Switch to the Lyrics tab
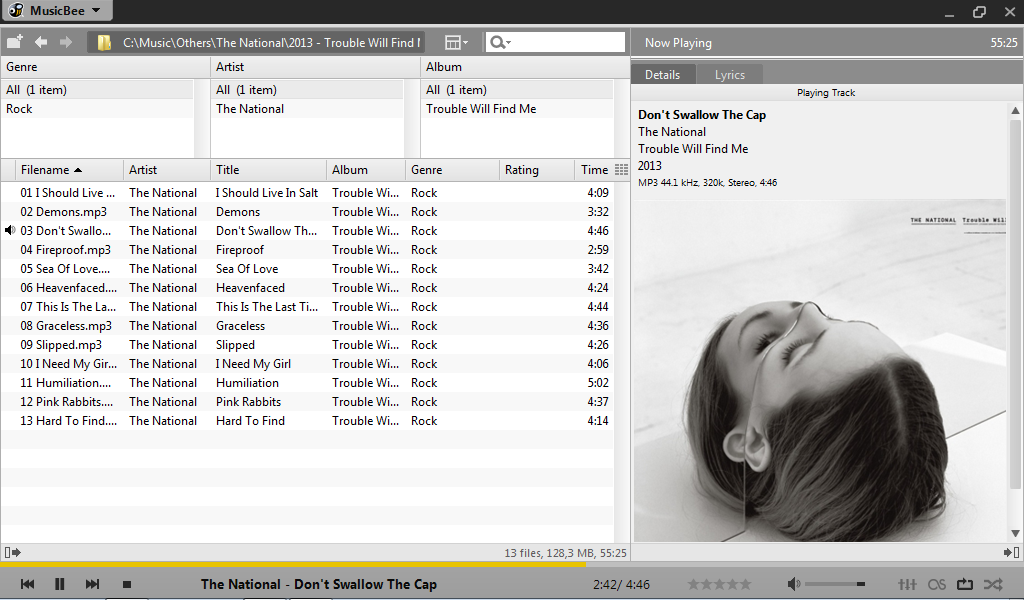 tap(729, 74)
